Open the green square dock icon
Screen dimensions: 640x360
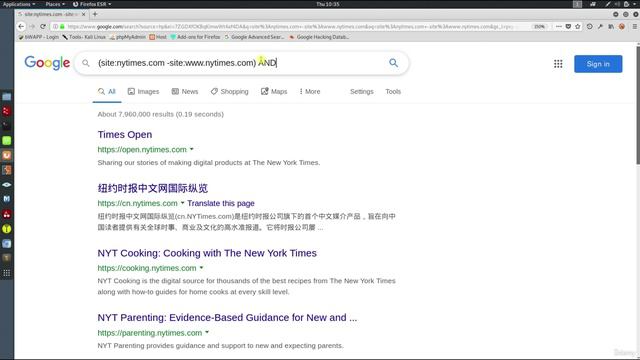click(x=7, y=141)
